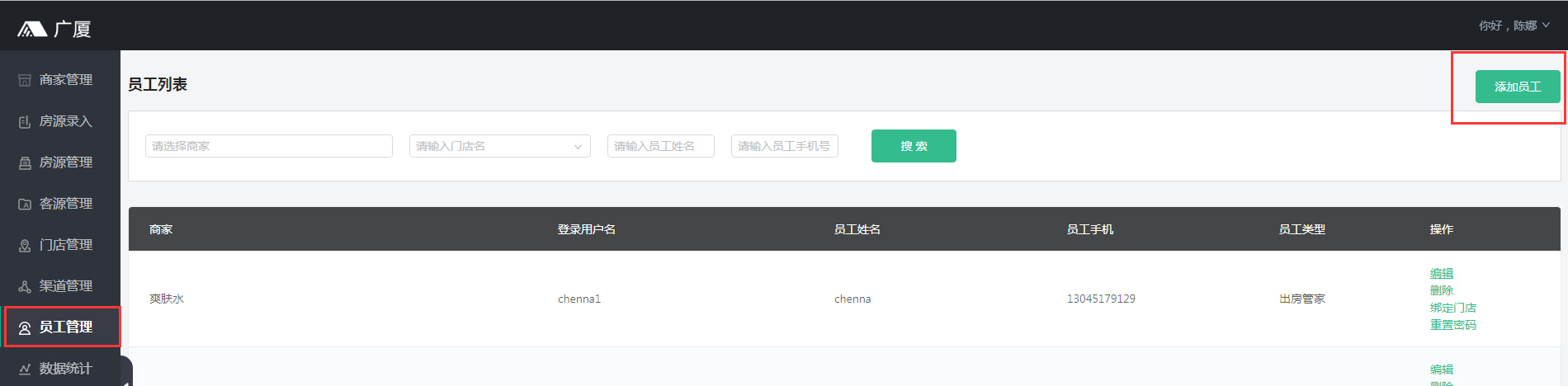The width and height of the screenshot is (1568, 386).
Task: Open 房源管理 menu
Action: tap(60, 162)
